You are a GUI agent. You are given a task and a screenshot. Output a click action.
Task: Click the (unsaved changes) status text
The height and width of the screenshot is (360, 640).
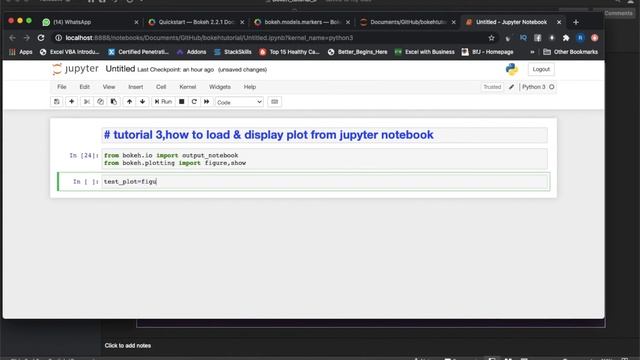tap(242, 70)
